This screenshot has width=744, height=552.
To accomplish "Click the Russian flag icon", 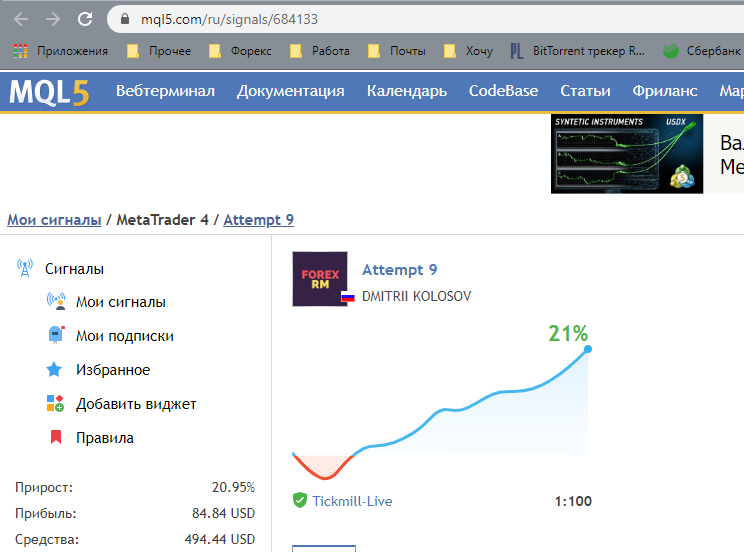I will (348, 298).
